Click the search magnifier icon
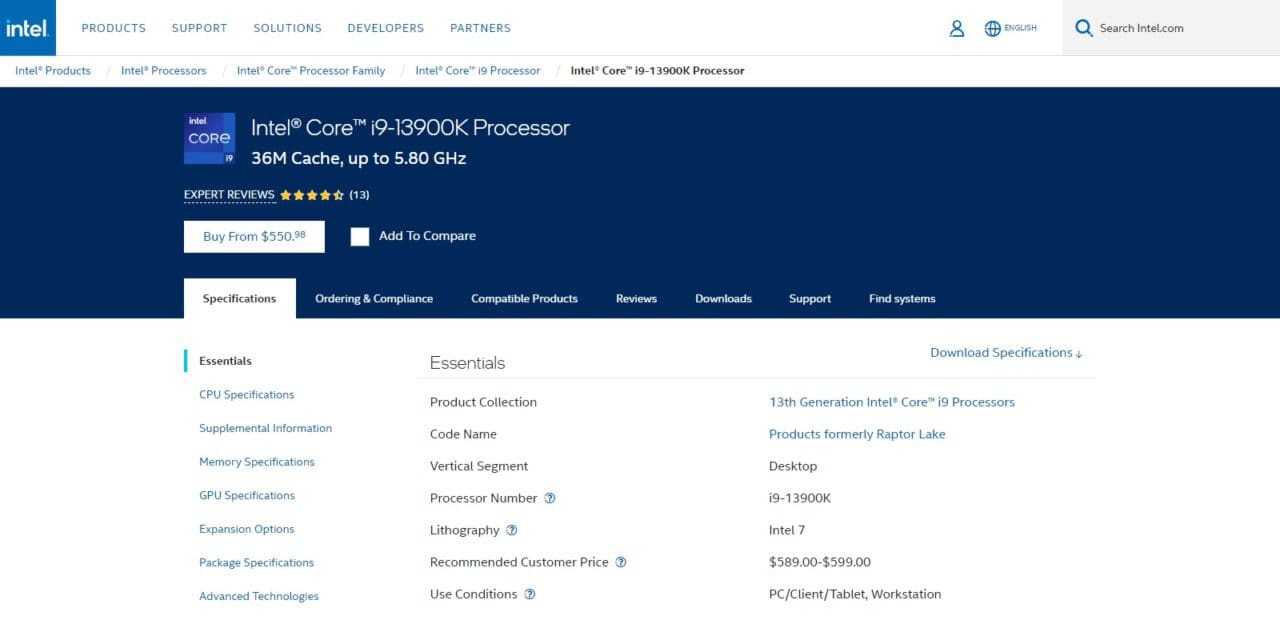1280x620 pixels. click(x=1083, y=28)
